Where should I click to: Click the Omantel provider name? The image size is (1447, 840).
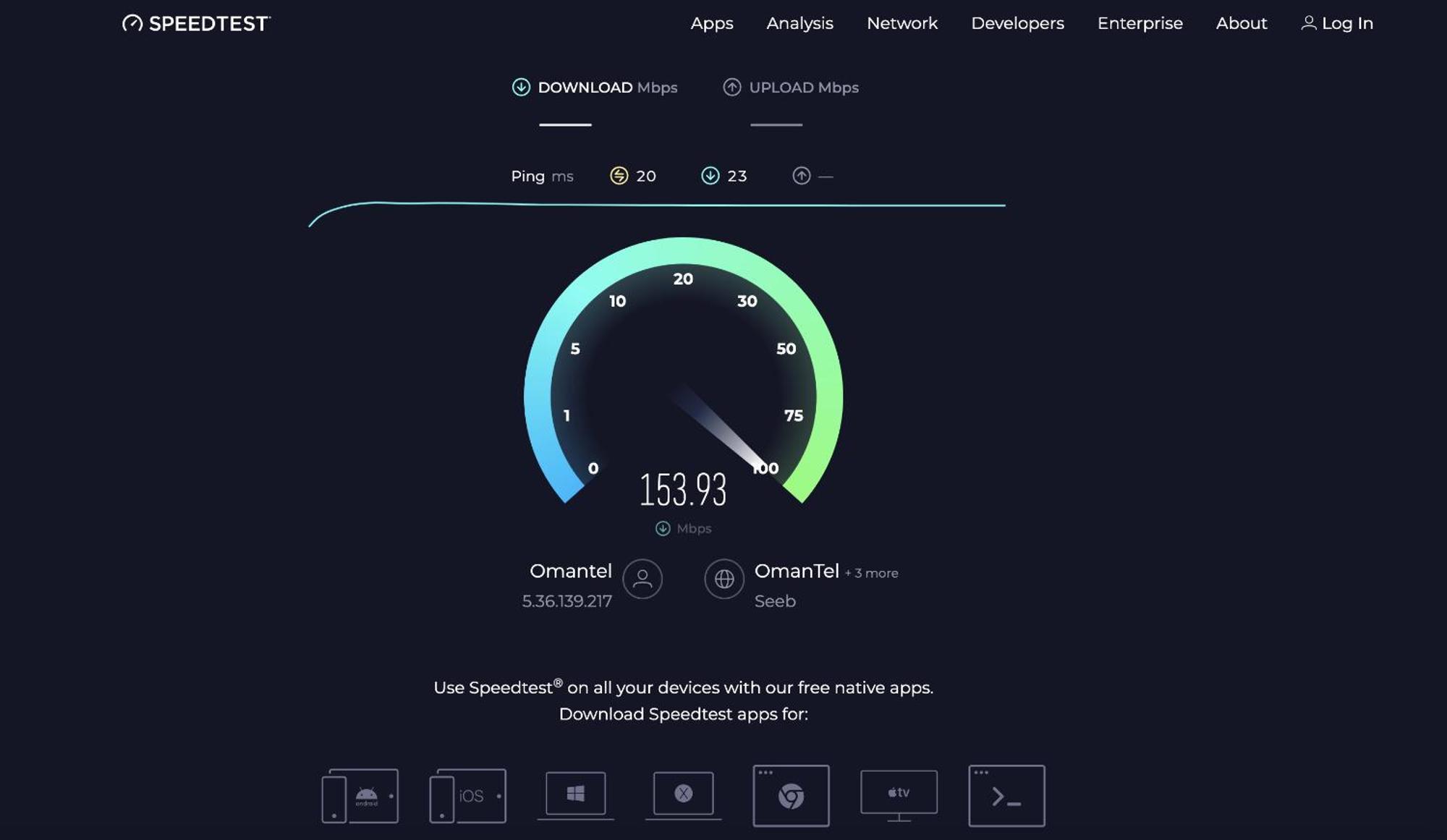[x=571, y=571]
